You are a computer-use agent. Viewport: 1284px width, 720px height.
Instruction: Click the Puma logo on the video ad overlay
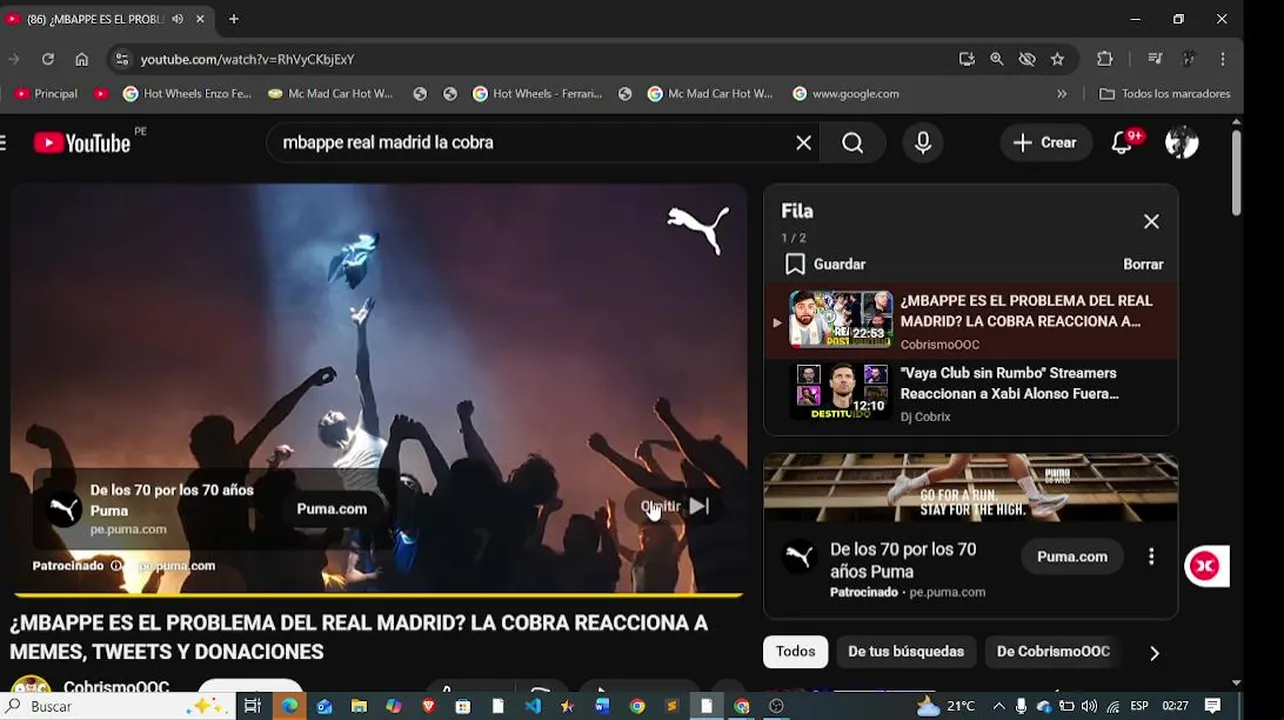click(64, 509)
